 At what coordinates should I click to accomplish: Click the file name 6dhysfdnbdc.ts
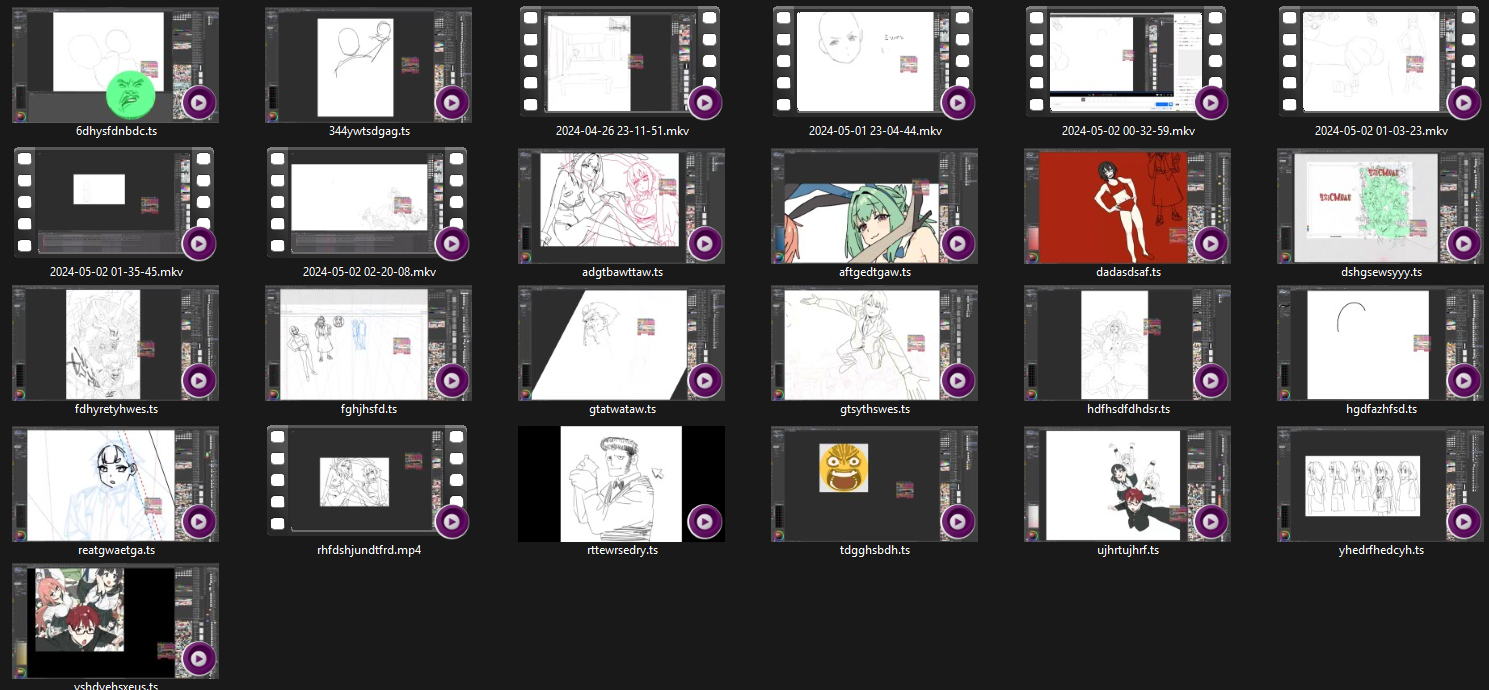tap(116, 132)
